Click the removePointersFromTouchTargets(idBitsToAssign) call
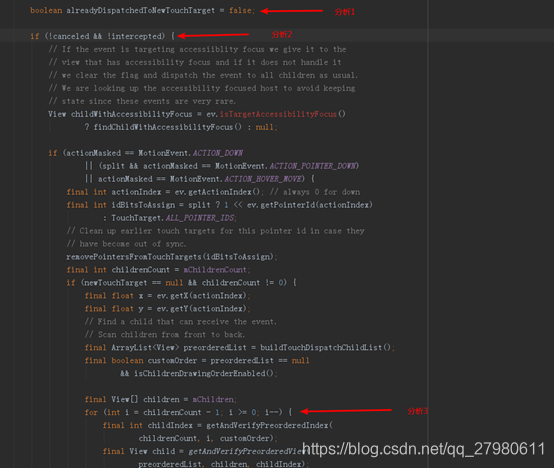Screen dimensions: 554x468 170,257
